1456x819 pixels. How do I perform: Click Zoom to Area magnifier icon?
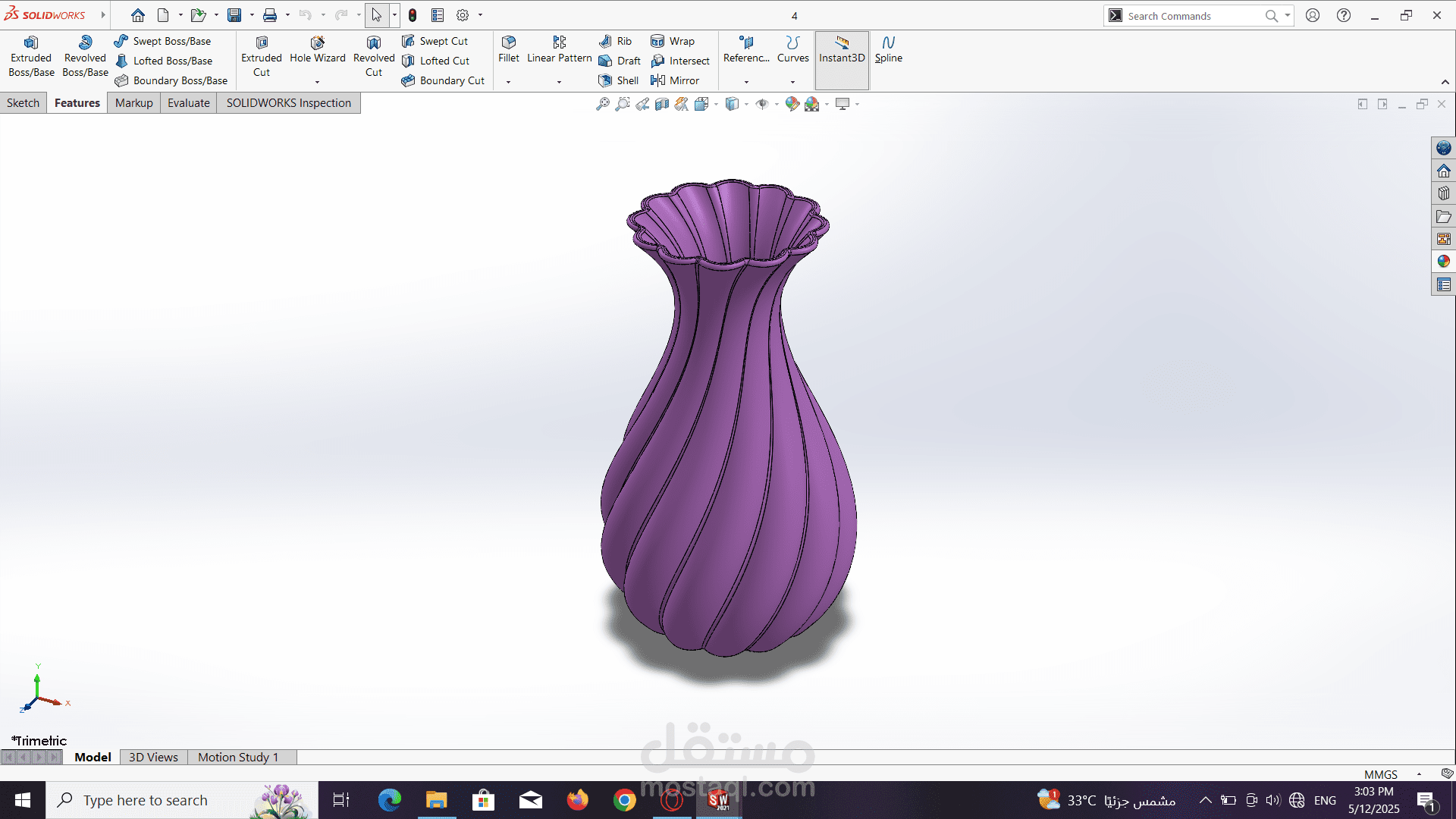[623, 104]
